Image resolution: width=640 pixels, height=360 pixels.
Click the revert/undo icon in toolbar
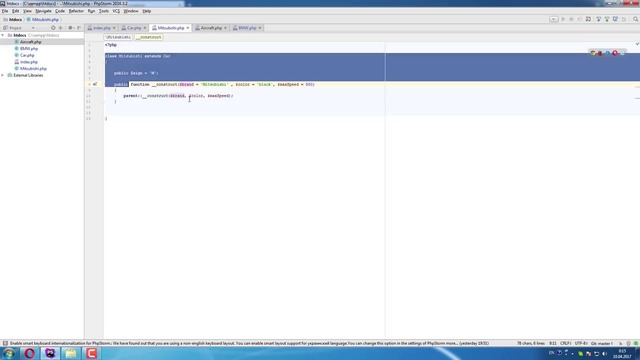pyautogui.click(x=624, y=19)
